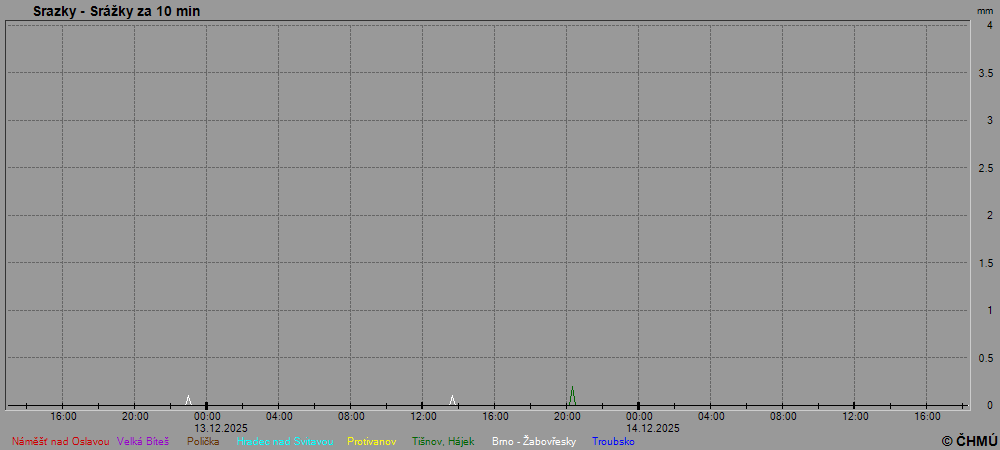Click the Polička station legend label
Image resolution: width=1000 pixels, height=450 pixels.
point(203,441)
